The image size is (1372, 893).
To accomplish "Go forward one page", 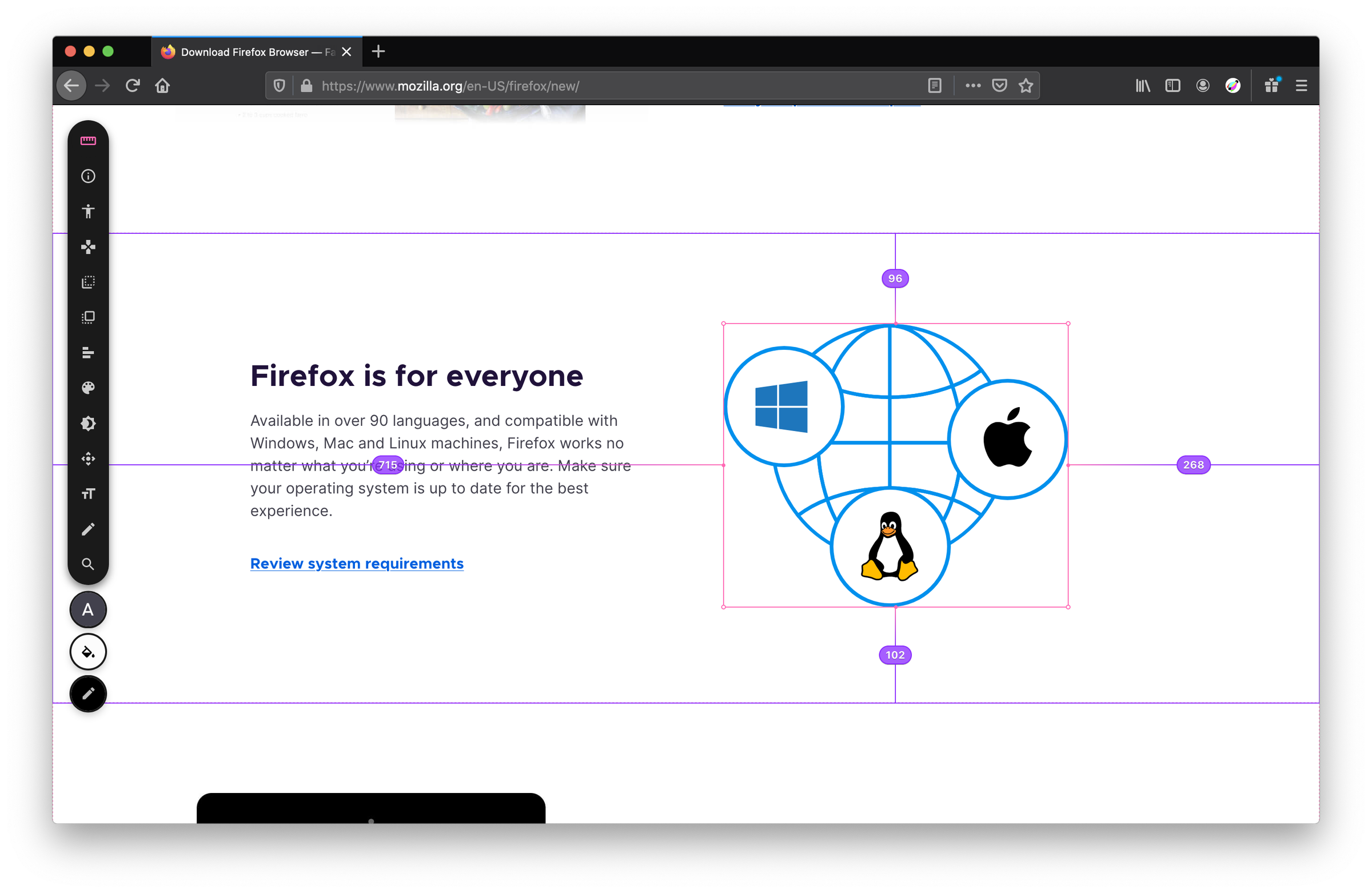I will (x=102, y=85).
